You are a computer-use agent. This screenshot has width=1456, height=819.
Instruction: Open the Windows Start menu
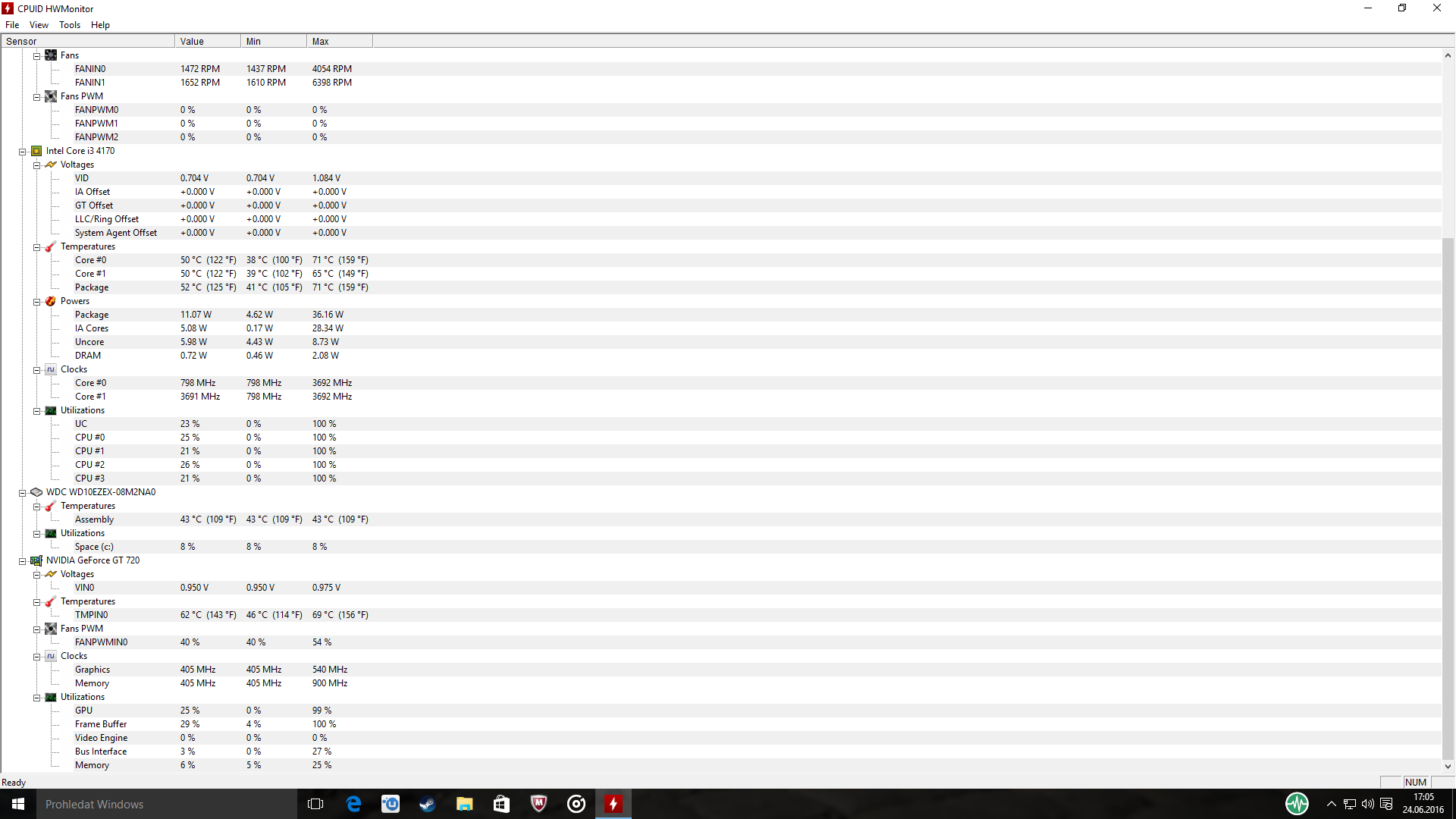click(x=18, y=804)
